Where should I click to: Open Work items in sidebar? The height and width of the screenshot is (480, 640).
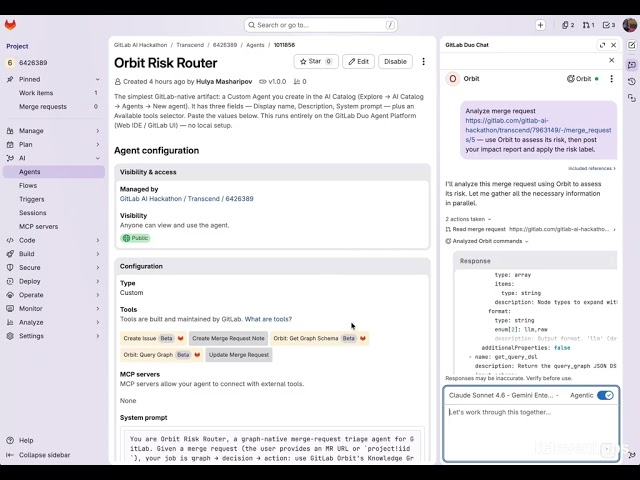coord(53,93)
